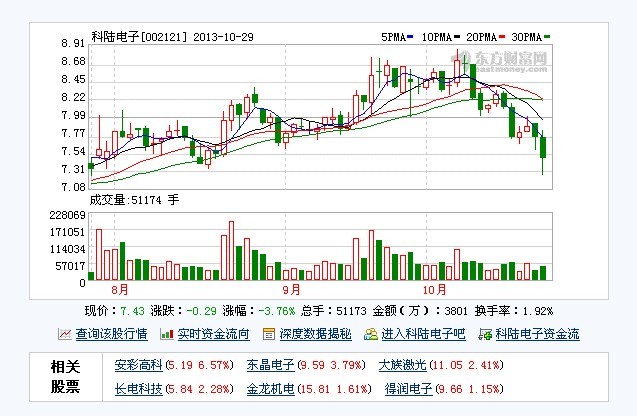The width and height of the screenshot is (637, 416).
Task: Click the document icon beside 深度数据揭秘
Action: [269, 334]
